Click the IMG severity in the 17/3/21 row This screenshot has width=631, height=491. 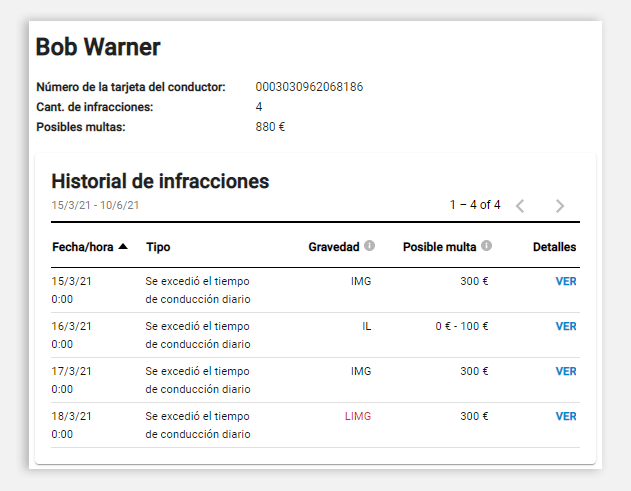(x=361, y=371)
